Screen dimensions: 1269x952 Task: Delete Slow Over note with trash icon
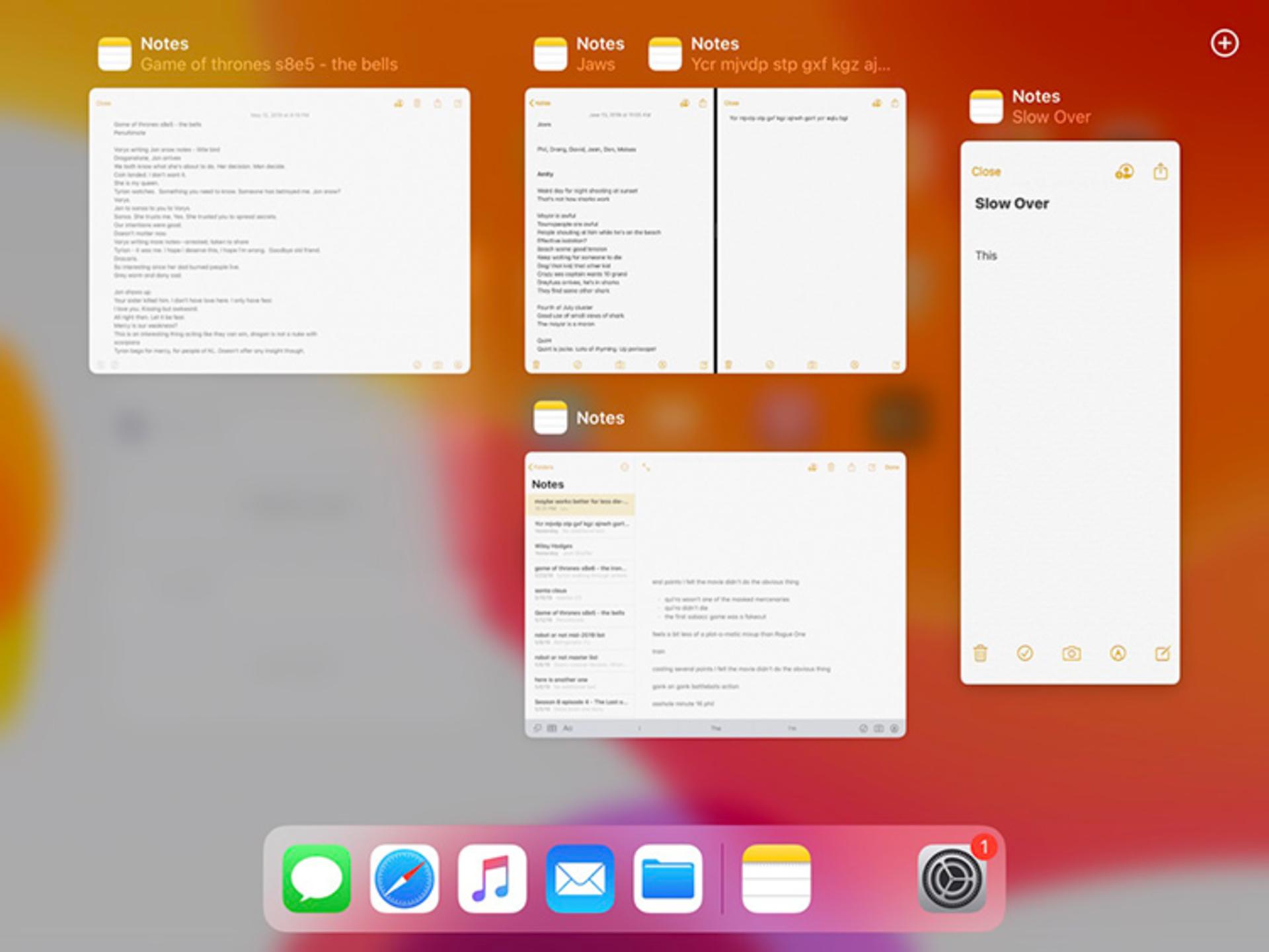click(x=980, y=653)
